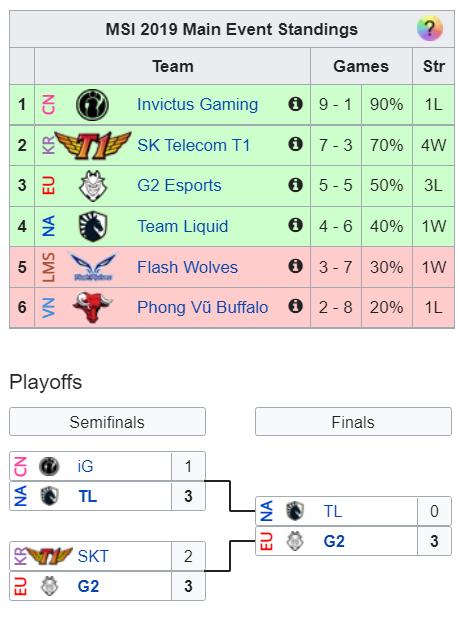Click the rainbow question mark help icon
Image resolution: width=459 pixels, height=617 pixels.
pos(429,28)
